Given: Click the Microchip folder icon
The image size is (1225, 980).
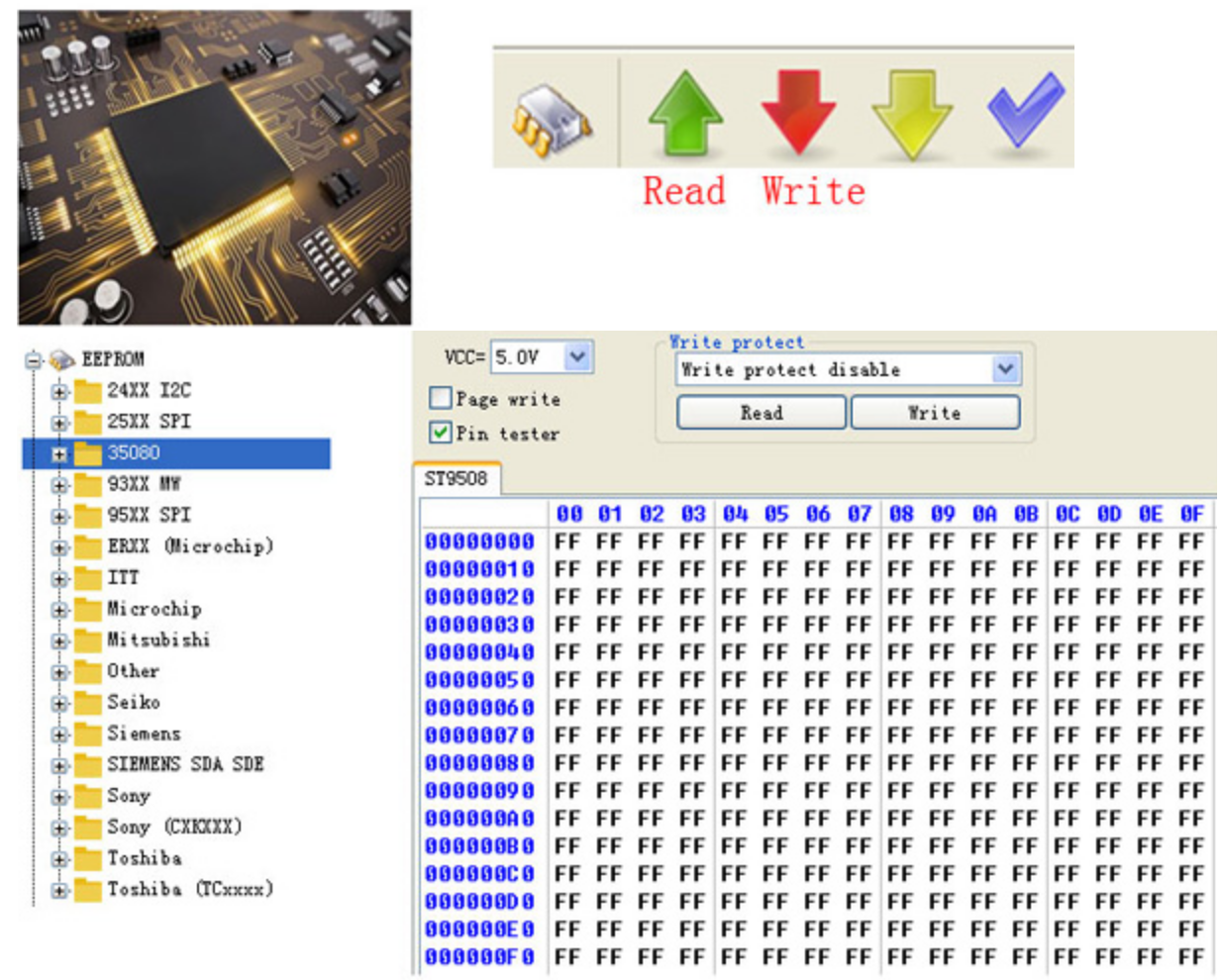Looking at the screenshot, I should 88,609.
